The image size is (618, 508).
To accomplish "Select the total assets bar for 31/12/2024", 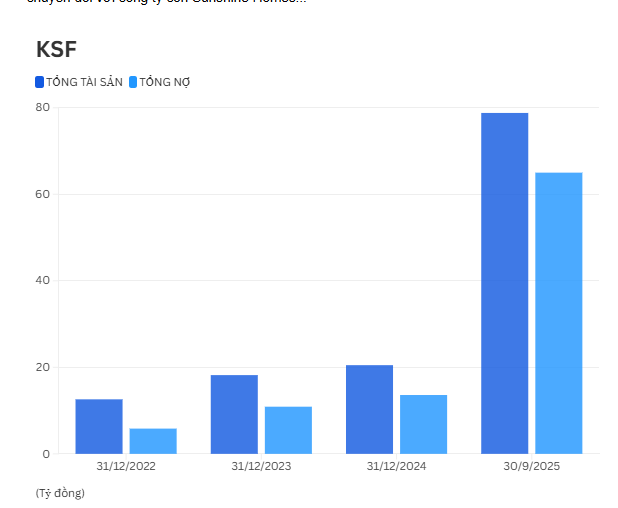I will tap(369, 409).
